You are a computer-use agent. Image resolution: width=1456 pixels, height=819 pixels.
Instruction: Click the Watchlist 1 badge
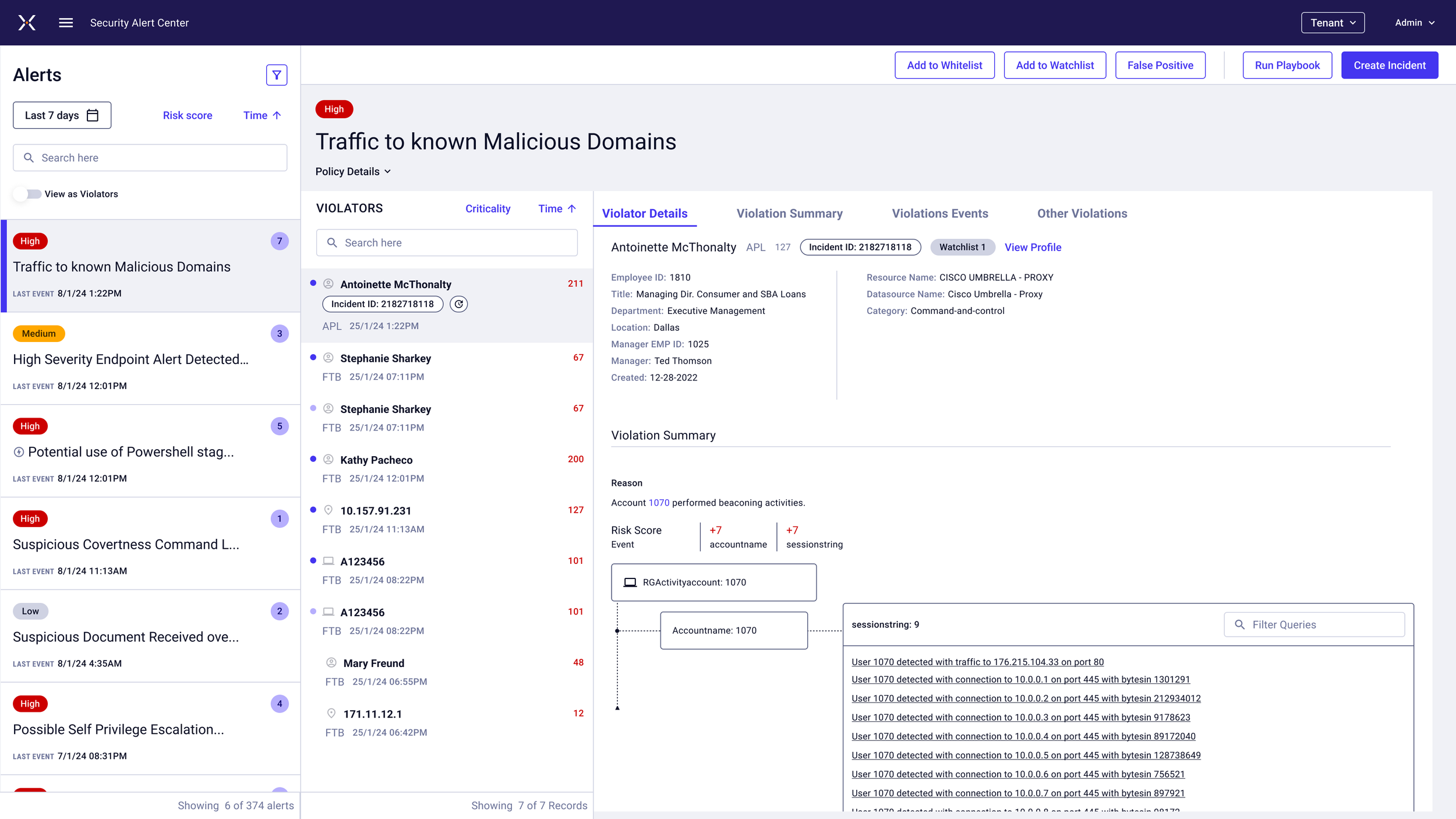[x=962, y=248]
